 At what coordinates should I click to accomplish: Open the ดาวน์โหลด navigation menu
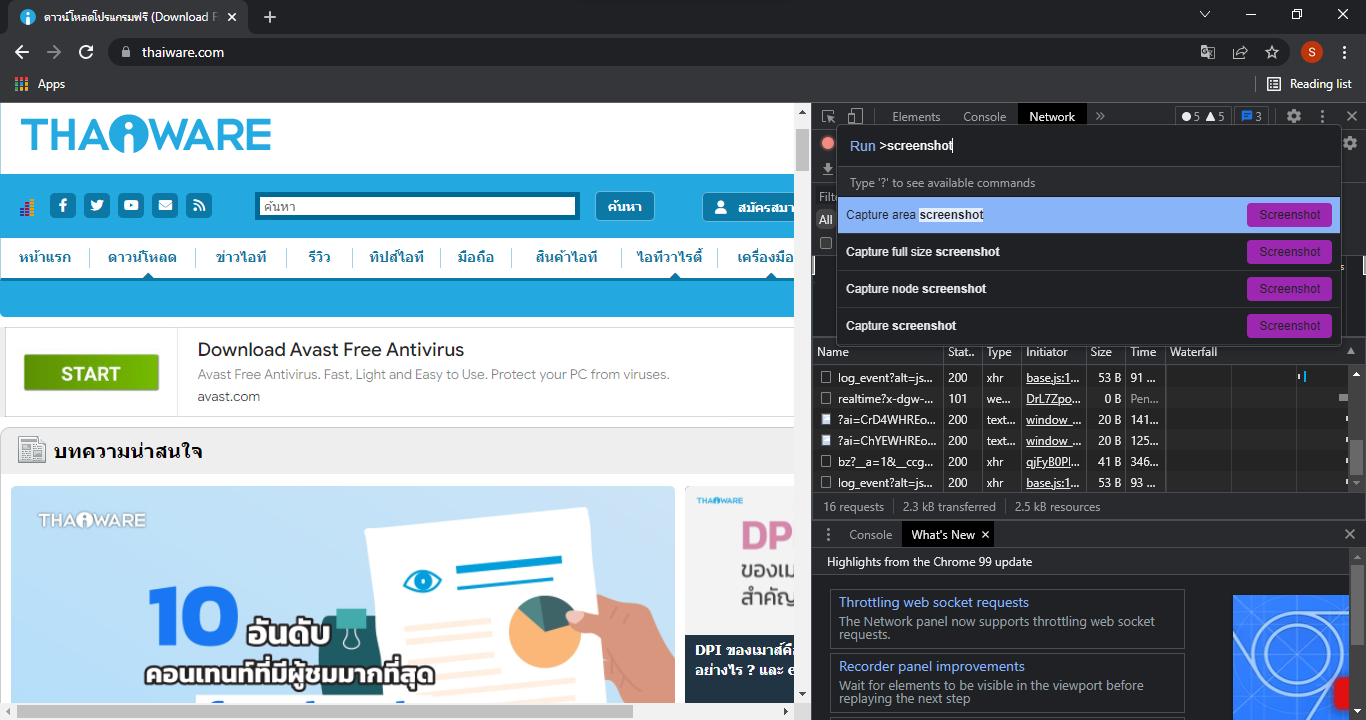click(142, 257)
